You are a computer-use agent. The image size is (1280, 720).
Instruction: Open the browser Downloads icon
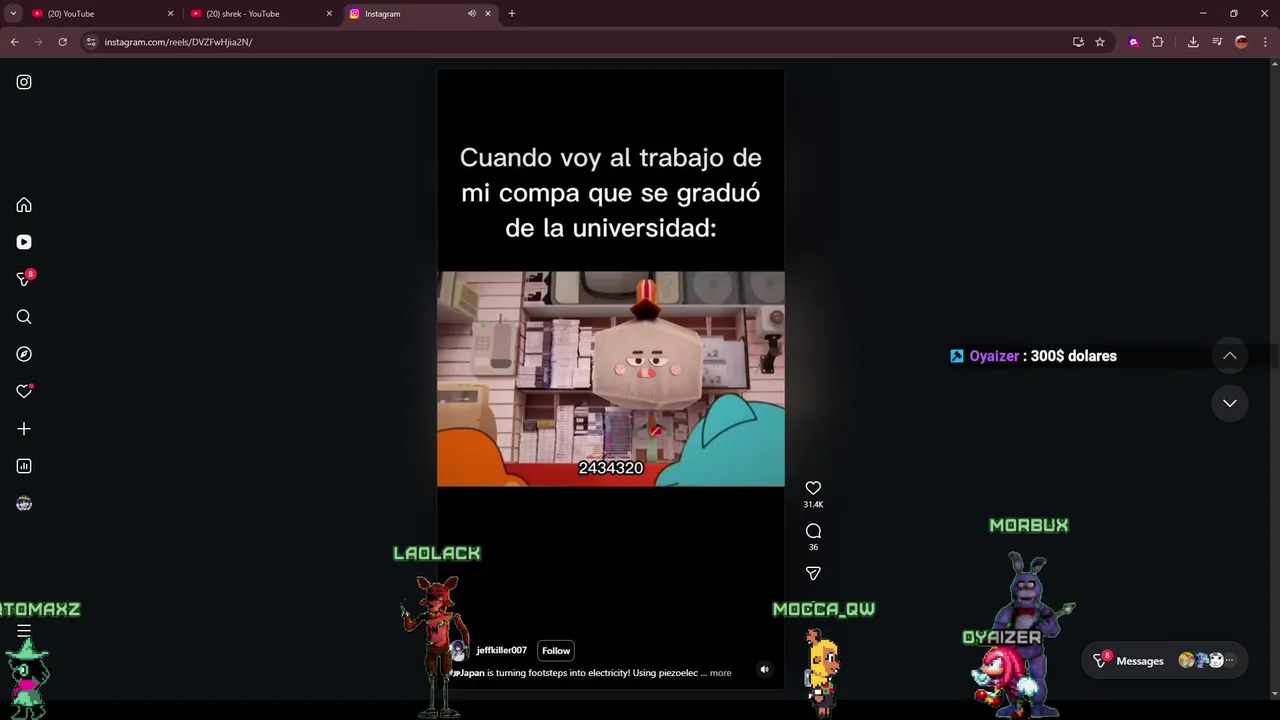pos(1193,42)
